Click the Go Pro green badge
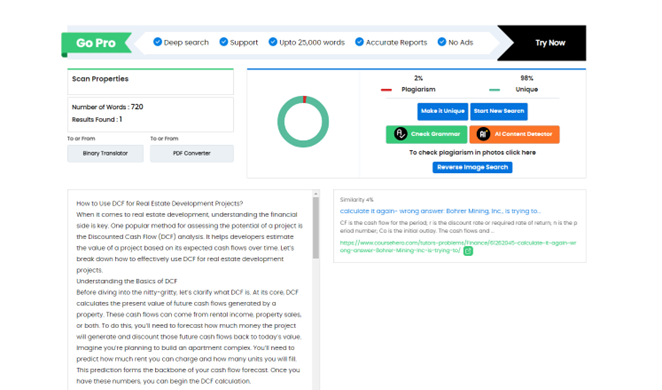The image size is (662, 390). click(x=96, y=43)
